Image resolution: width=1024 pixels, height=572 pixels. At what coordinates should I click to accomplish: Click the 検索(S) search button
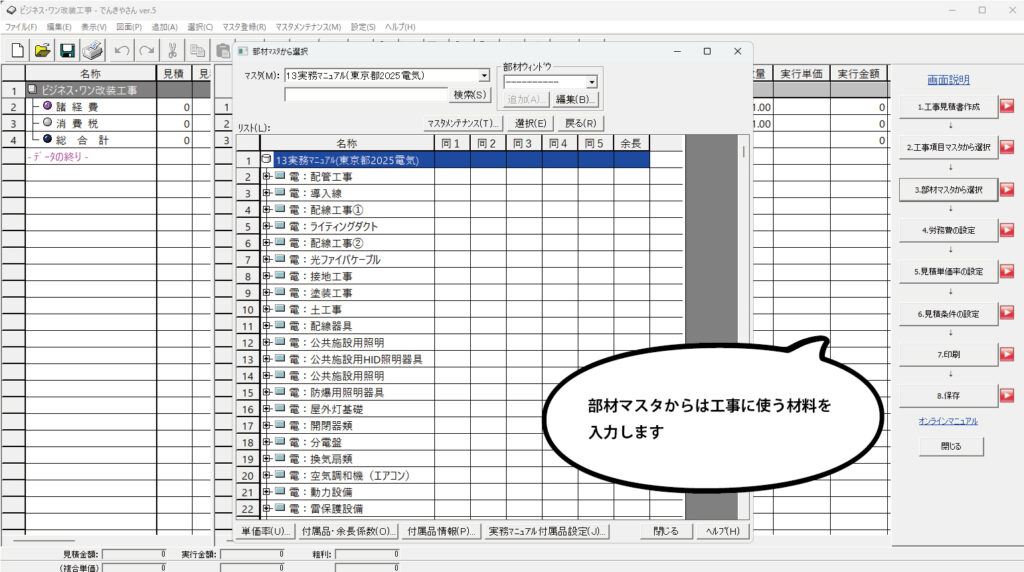[x=470, y=95]
